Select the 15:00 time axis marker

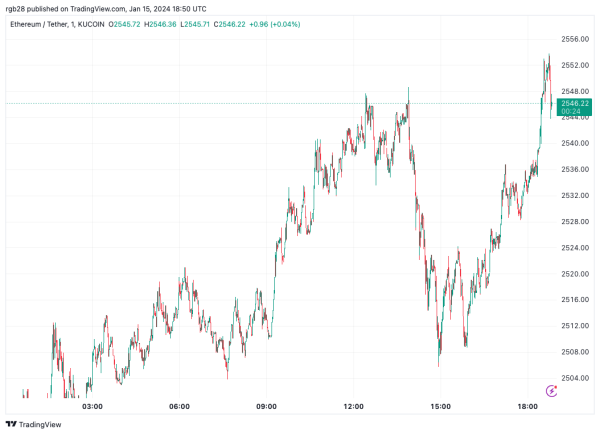pyautogui.click(x=440, y=406)
